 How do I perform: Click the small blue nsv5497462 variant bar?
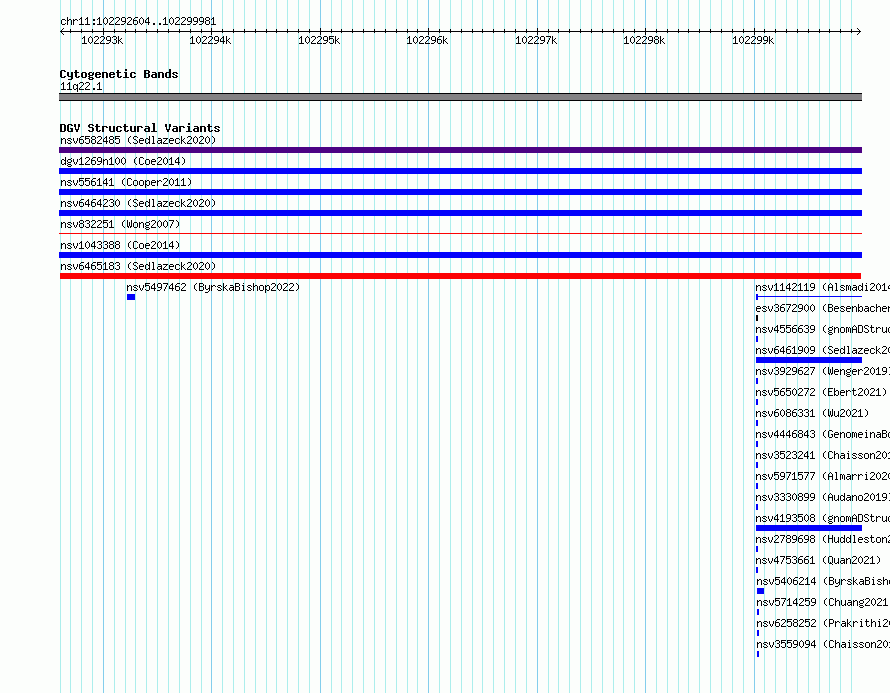[x=131, y=297]
